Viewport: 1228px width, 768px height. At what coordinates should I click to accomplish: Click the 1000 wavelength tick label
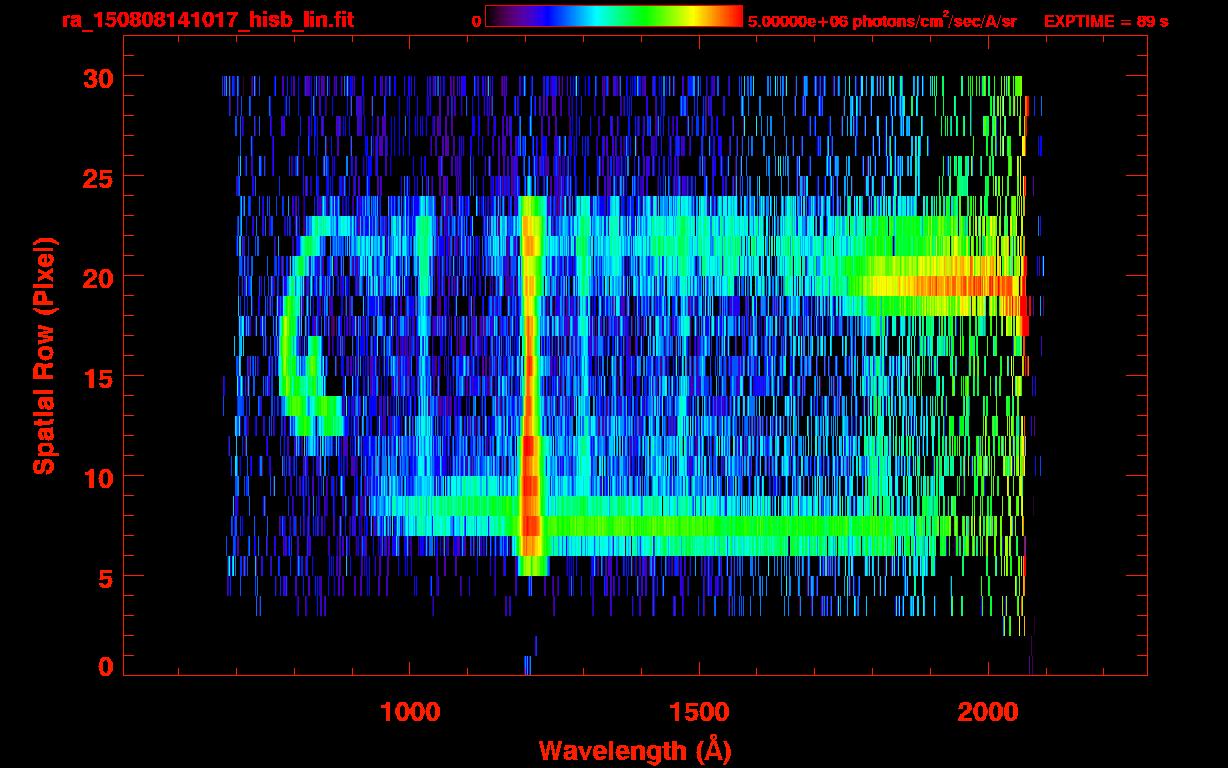[x=410, y=712]
